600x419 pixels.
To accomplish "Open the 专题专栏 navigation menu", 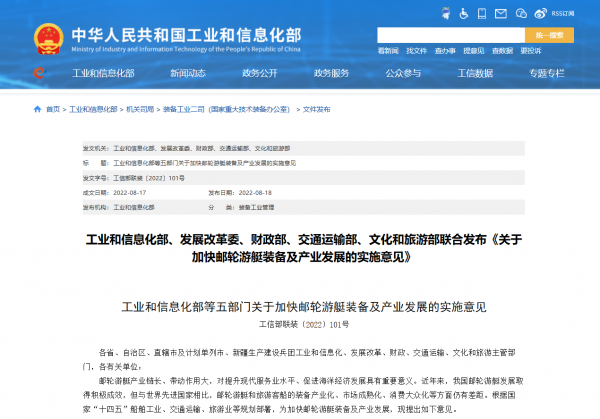I will pos(547,73).
